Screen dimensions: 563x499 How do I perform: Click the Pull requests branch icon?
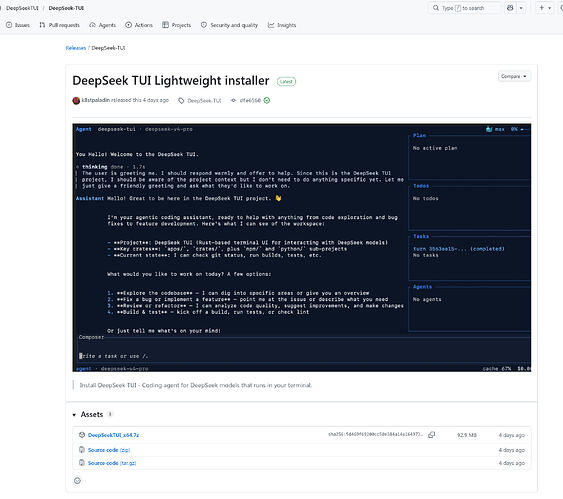42,25
